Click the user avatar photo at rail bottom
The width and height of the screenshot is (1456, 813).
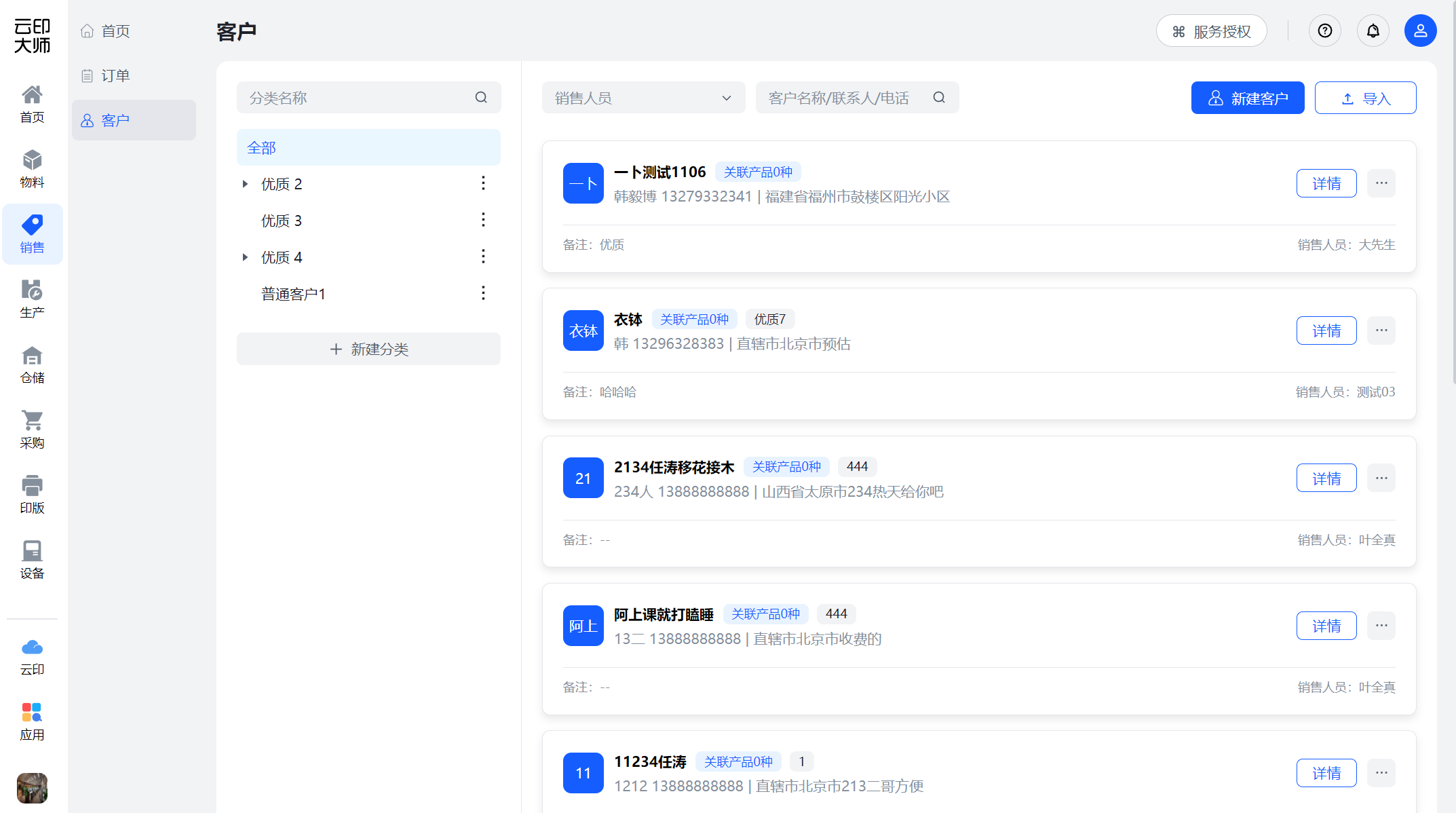32,788
